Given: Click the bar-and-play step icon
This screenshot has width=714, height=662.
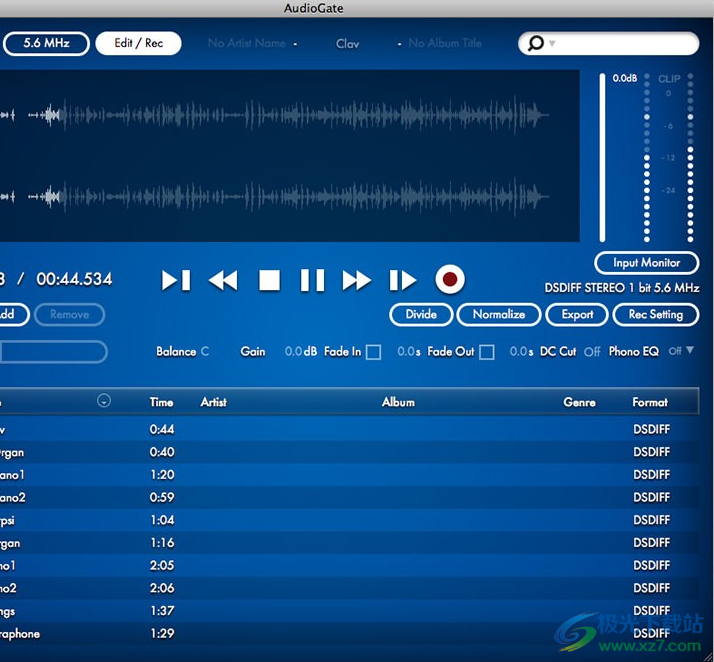Looking at the screenshot, I should tap(403, 280).
